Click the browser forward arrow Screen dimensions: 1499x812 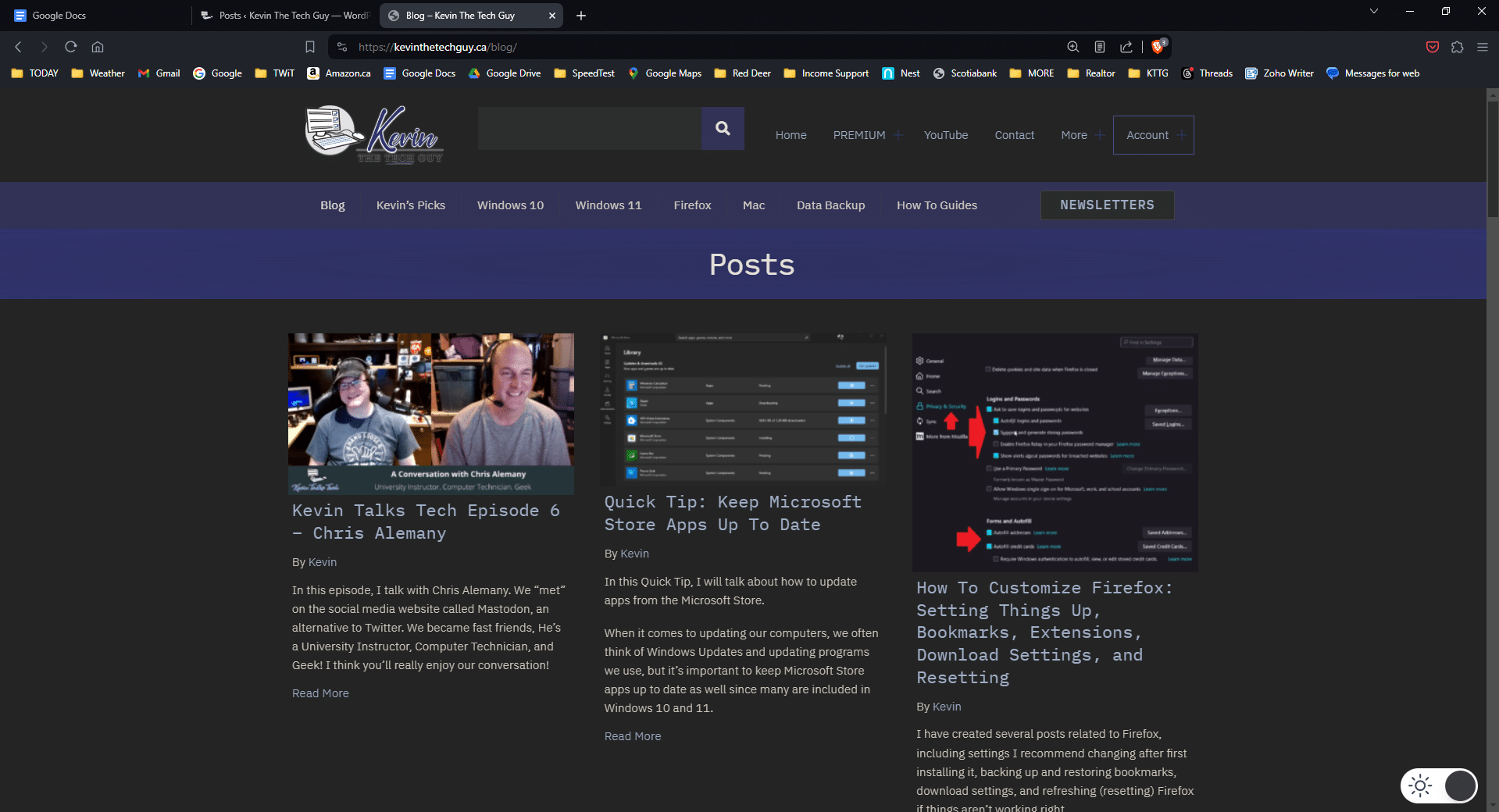45,47
